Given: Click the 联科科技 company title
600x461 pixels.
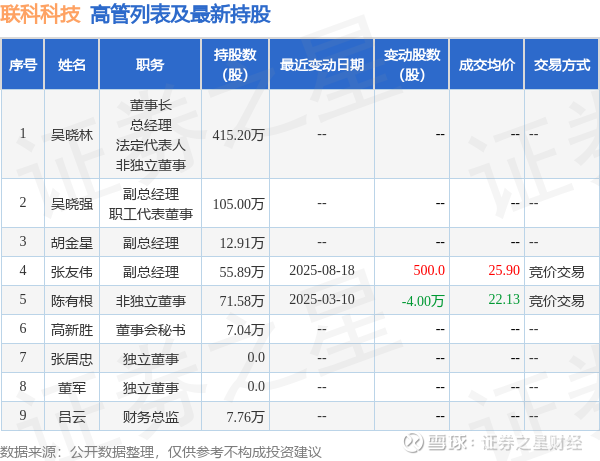Looking at the screenshot, I should coord(40,15).
